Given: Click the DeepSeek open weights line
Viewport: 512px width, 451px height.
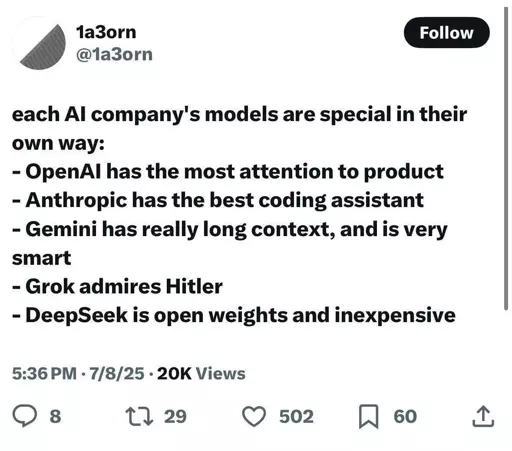Looking at the screenshot, I should [234, 315].
